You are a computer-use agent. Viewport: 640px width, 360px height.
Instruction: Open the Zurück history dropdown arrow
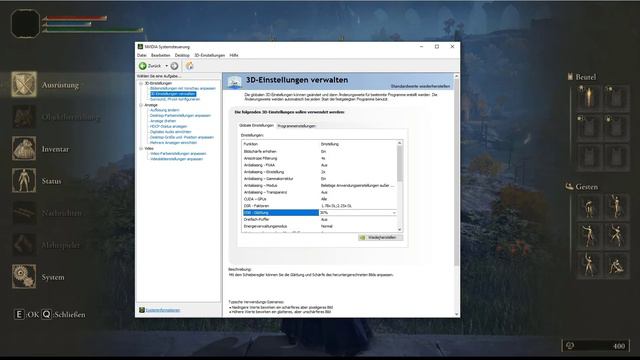(167, 66)
